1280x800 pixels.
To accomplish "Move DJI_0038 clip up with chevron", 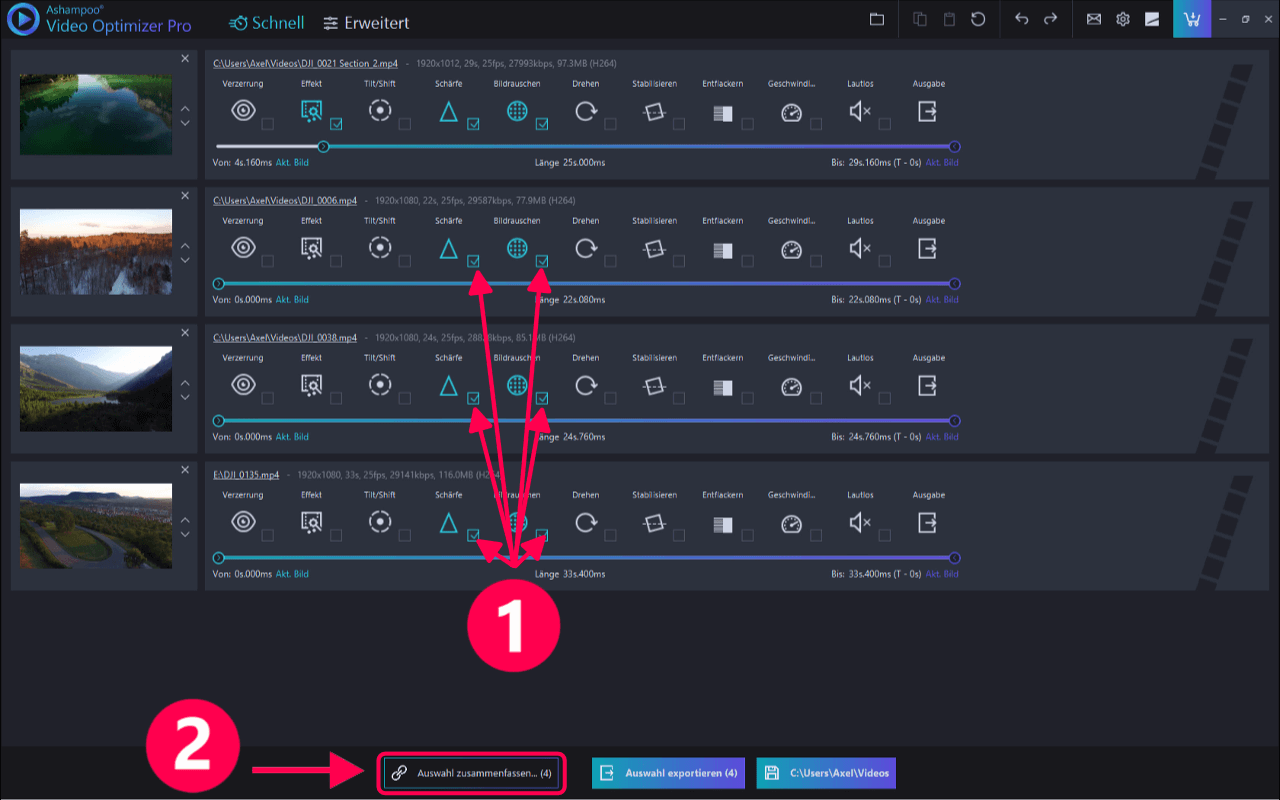I will (185, 382).
